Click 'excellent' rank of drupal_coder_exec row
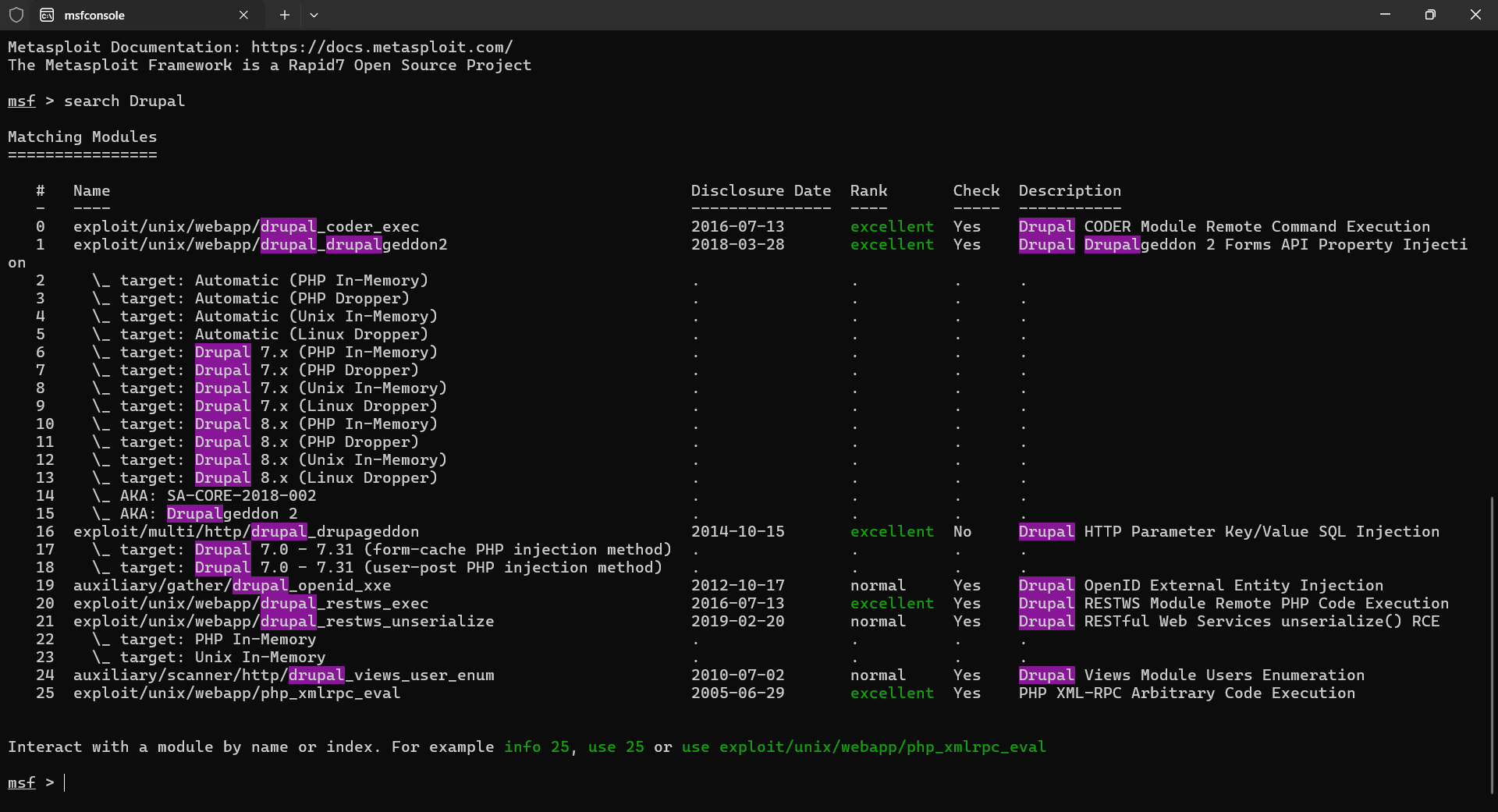Screen dimensions: 1498x812 click(893, 227)
